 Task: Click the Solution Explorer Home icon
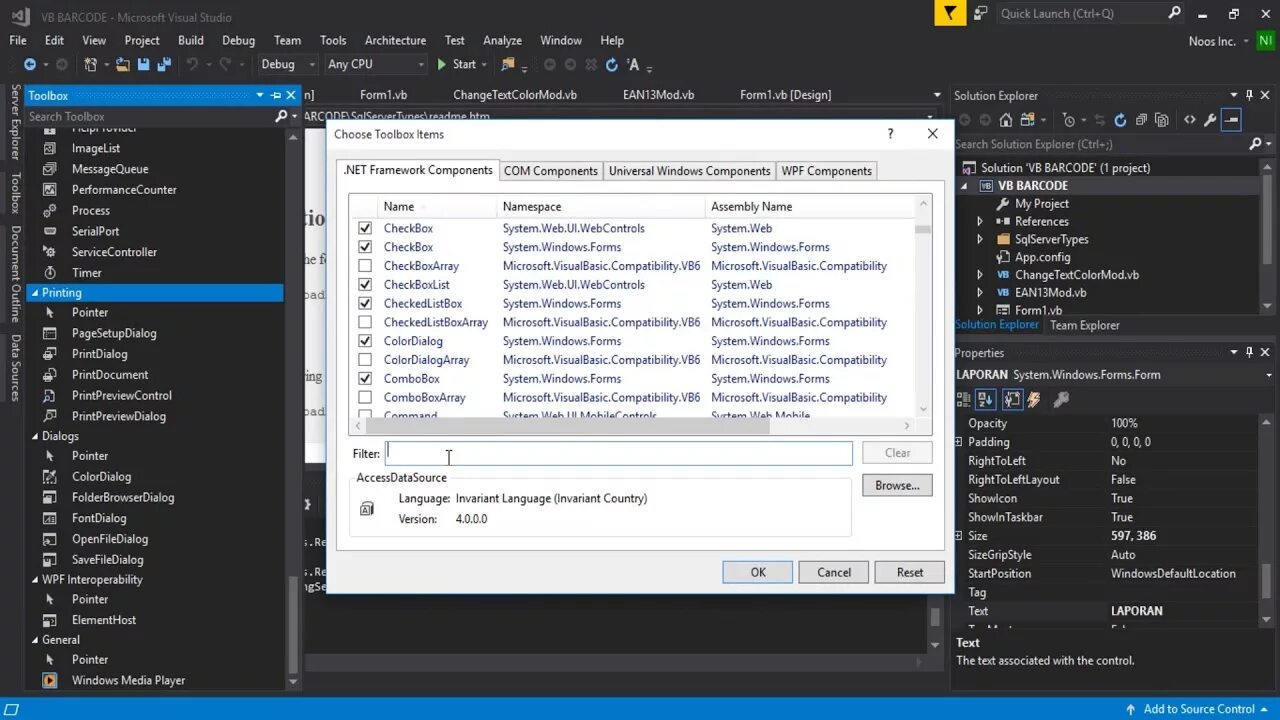pyautogui.click(x=1005, y=119)
